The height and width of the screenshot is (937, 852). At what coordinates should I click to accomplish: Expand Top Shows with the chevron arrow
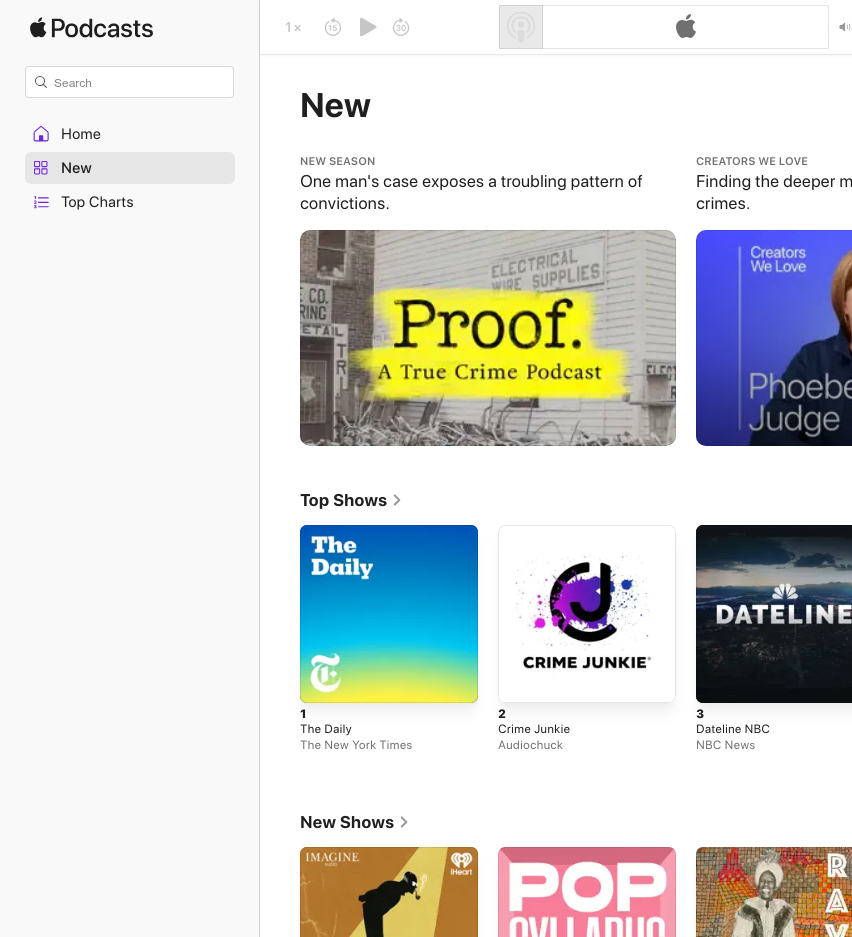(x=397, y=500)
